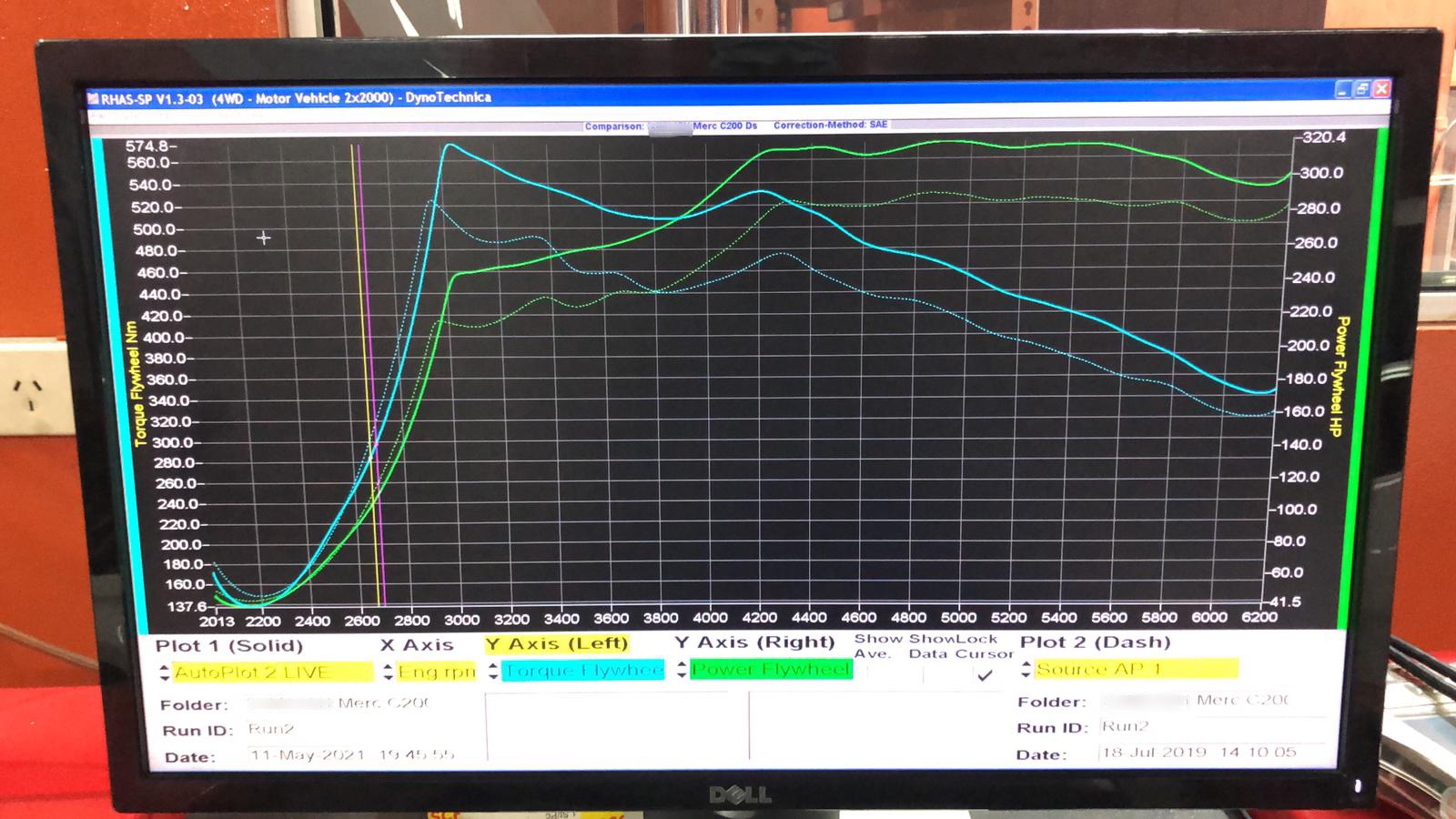Click the magenta vertical cursor line on graph
The height and width of the screenshot is (819, 1456).
tap(371, 373)
